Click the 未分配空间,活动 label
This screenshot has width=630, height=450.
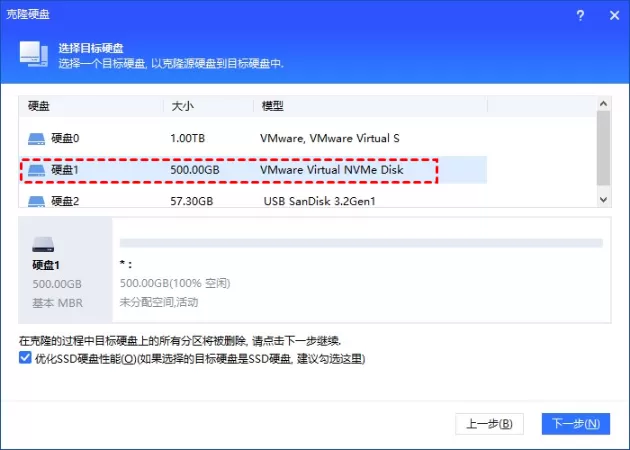[x=159, y=302]
